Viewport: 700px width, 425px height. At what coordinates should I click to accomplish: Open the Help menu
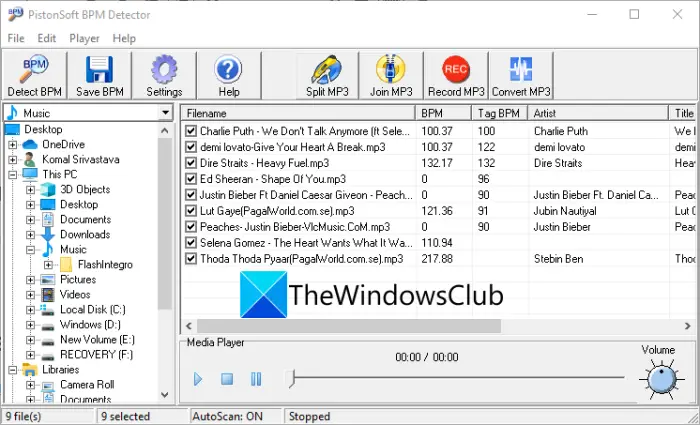[x=124, y=38]
